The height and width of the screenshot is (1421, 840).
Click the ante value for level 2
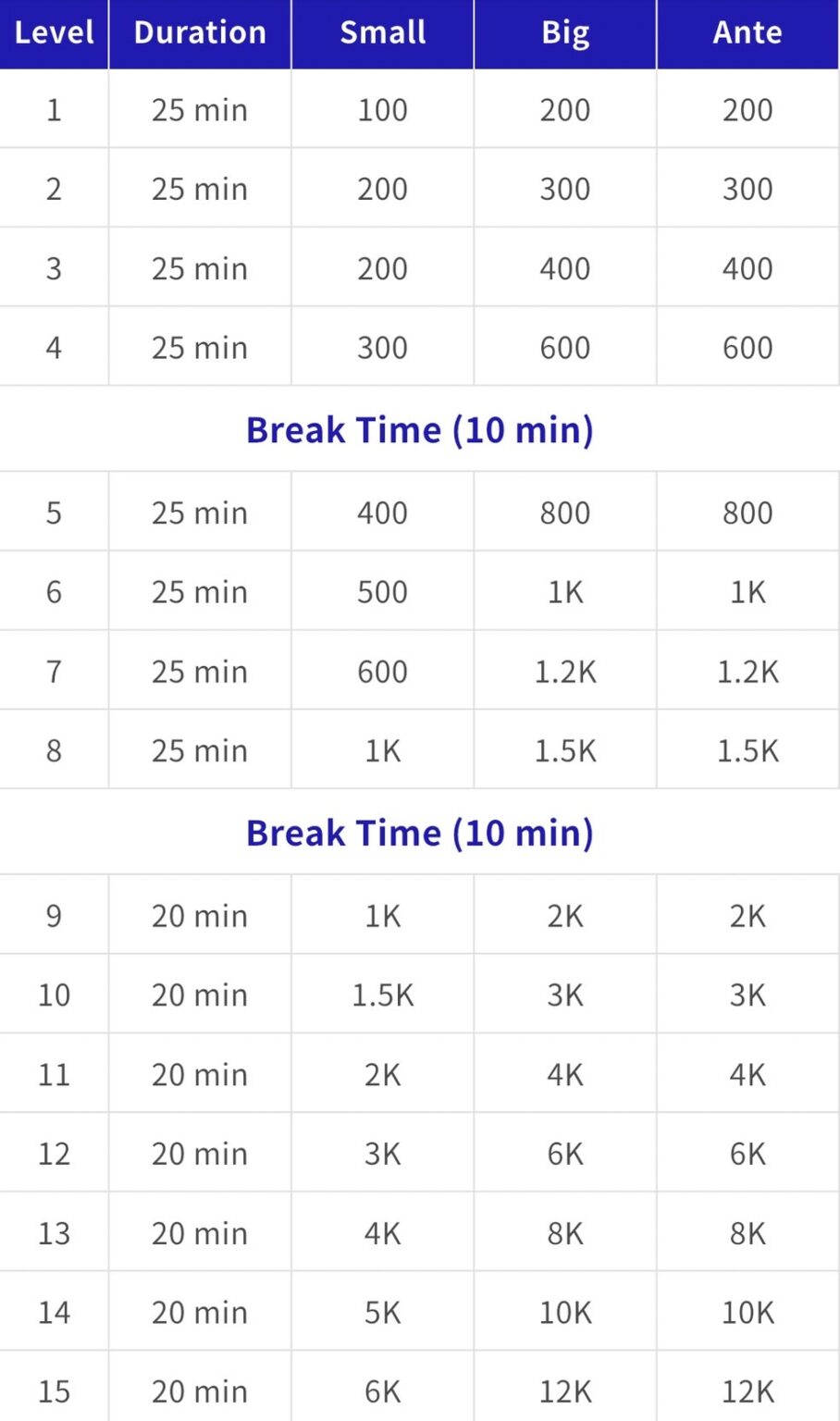(747, 190)
